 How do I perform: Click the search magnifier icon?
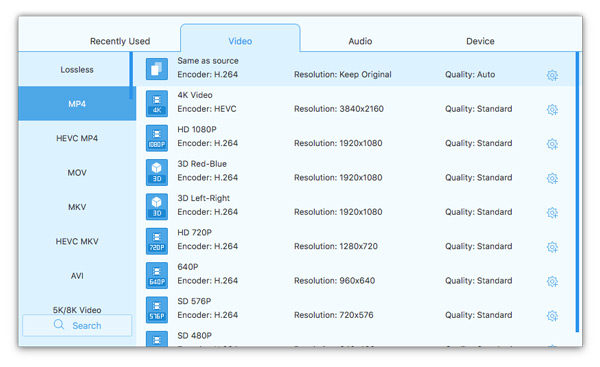click(x=59, y=325)
